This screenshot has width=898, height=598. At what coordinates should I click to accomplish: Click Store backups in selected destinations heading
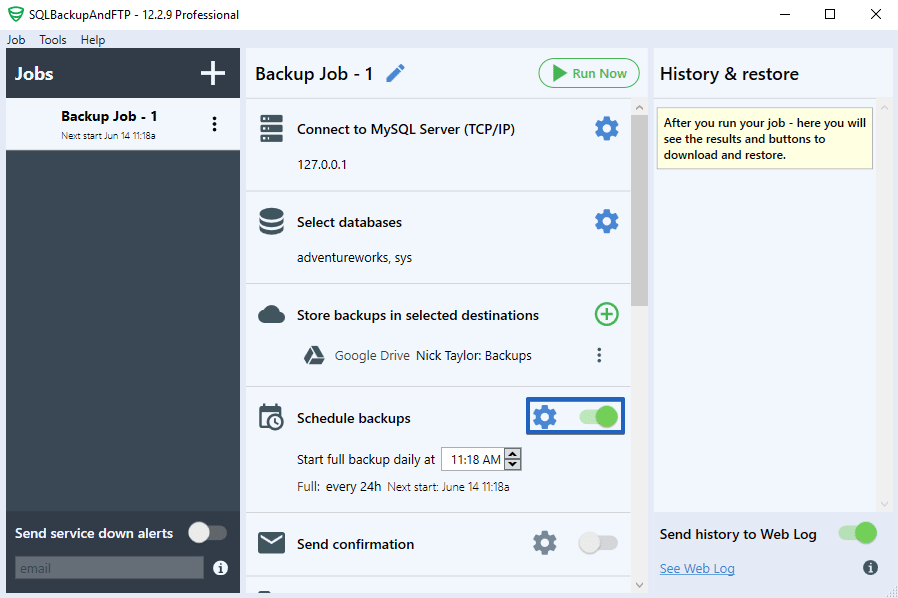(418, 315)
